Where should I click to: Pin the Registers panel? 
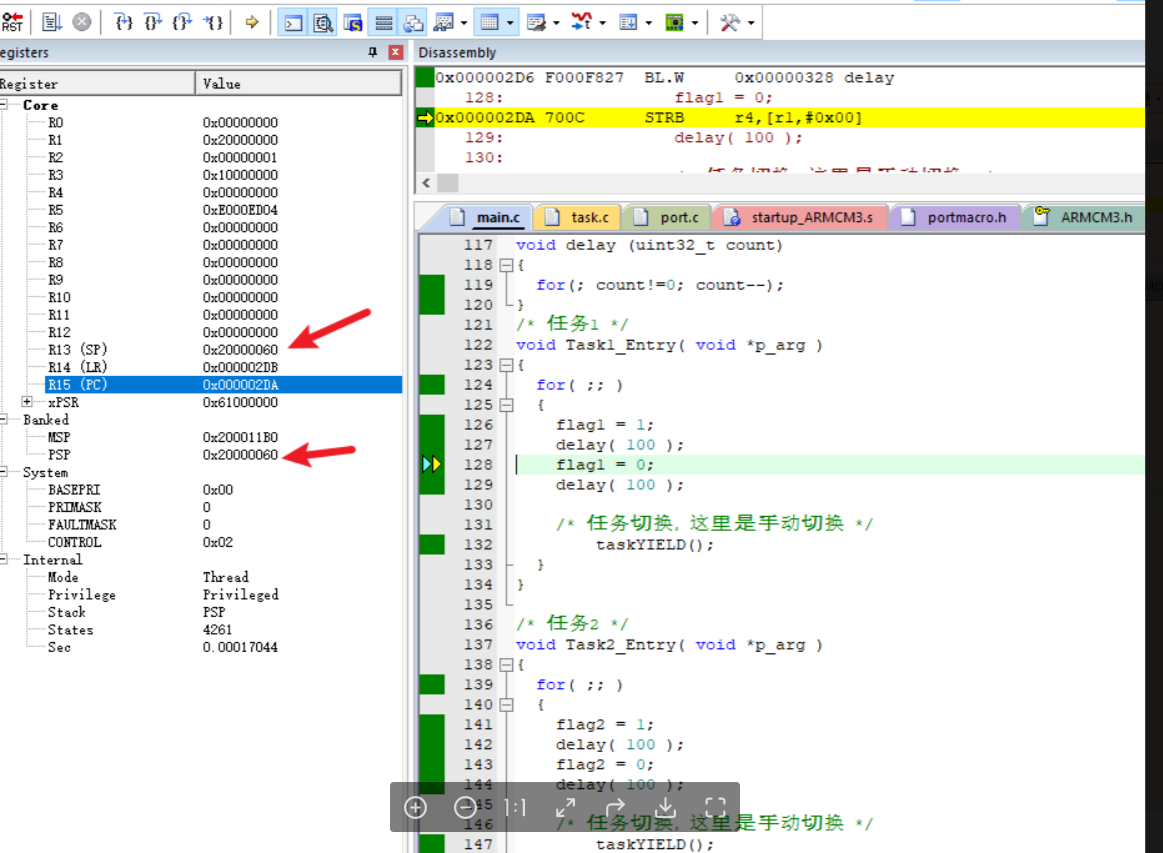tap(373, 52)
